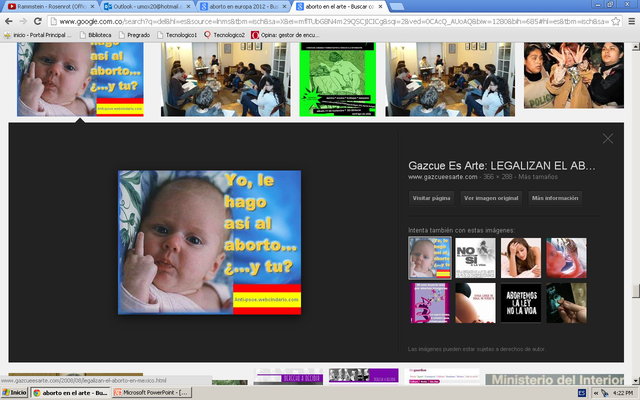Click the 4:22 PM clock
Viewport: 640px width, 400px height.
coord(622,393)
